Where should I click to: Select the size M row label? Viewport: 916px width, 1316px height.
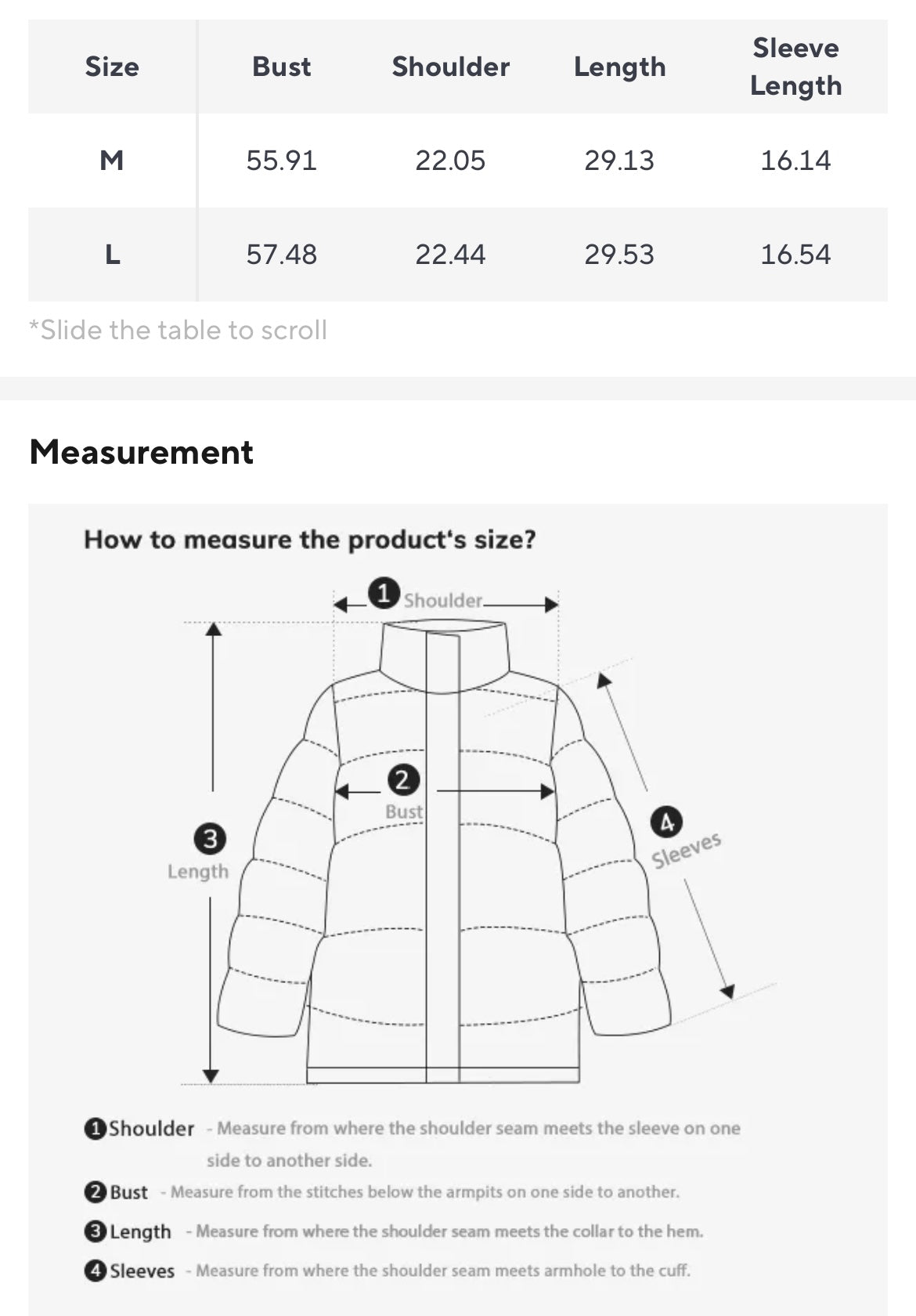tap(112, 161)
